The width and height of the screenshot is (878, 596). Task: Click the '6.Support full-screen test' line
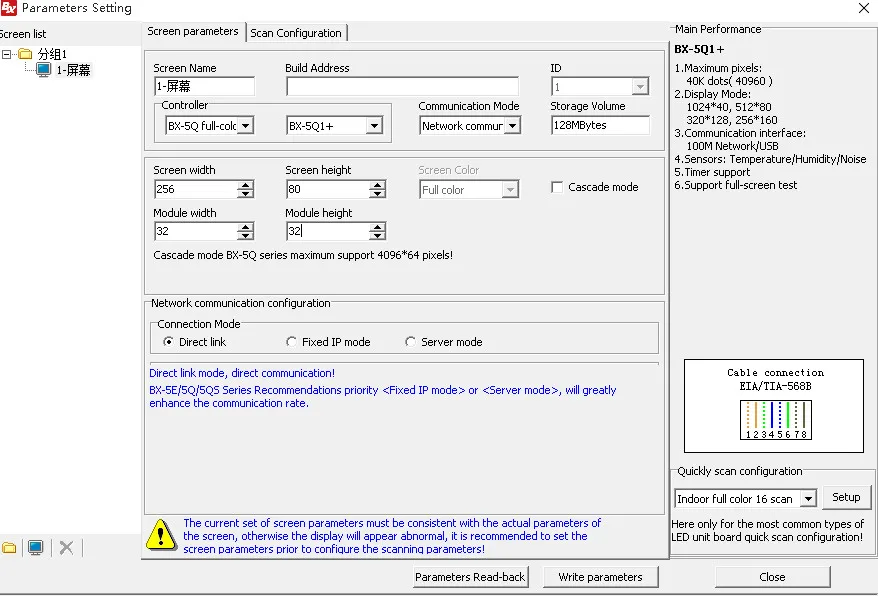(736, 185)
